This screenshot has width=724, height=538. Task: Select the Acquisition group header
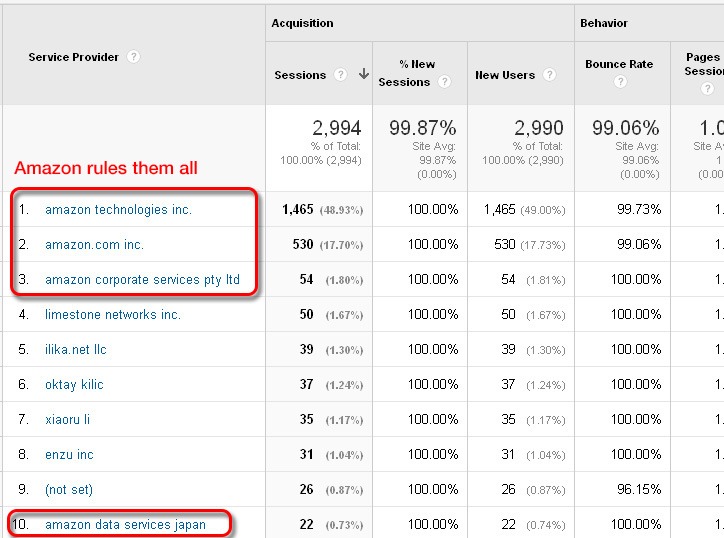[302, 23]
